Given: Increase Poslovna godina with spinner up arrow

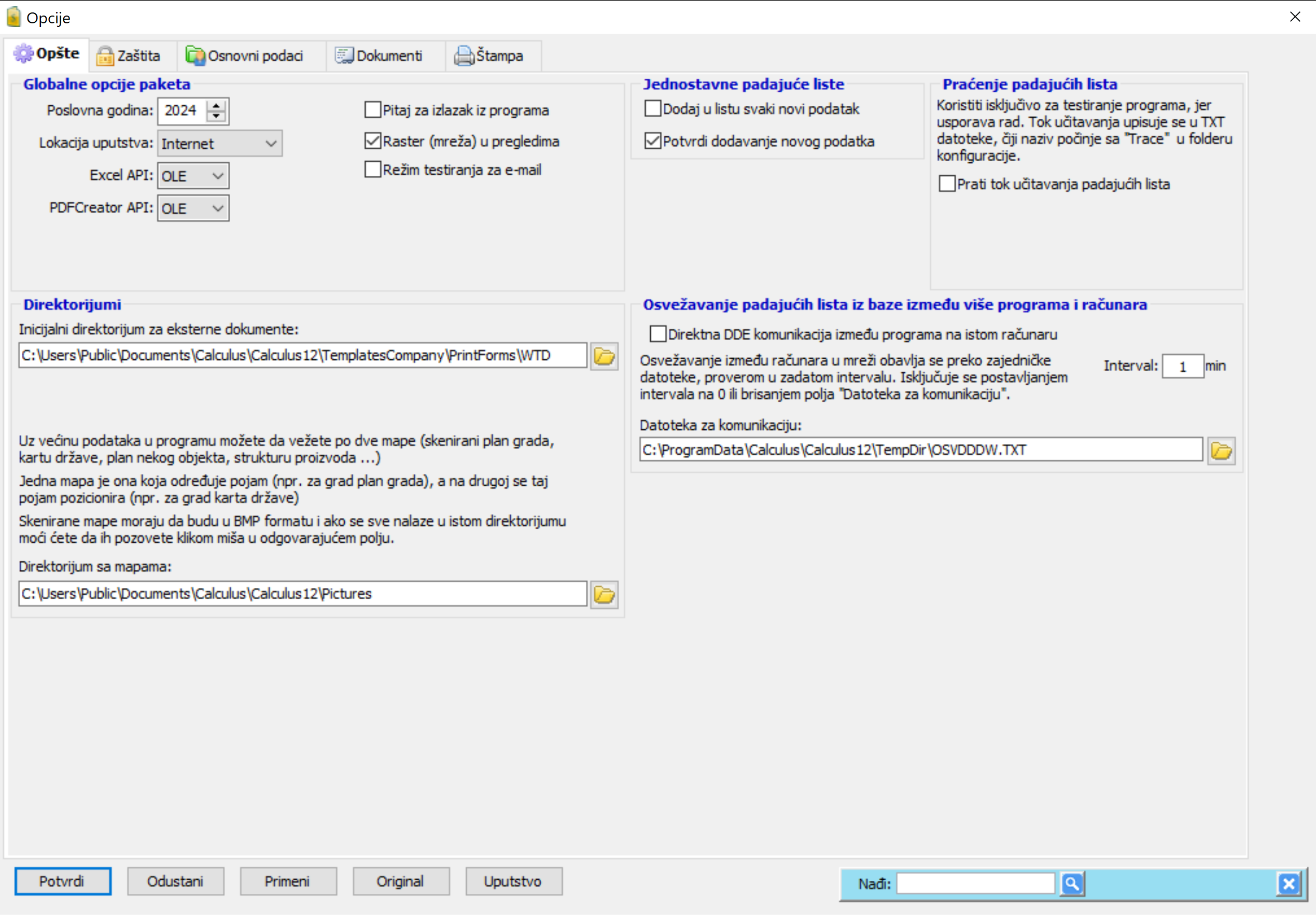Looking at the screenshot, I should click(x=216, y=105).
